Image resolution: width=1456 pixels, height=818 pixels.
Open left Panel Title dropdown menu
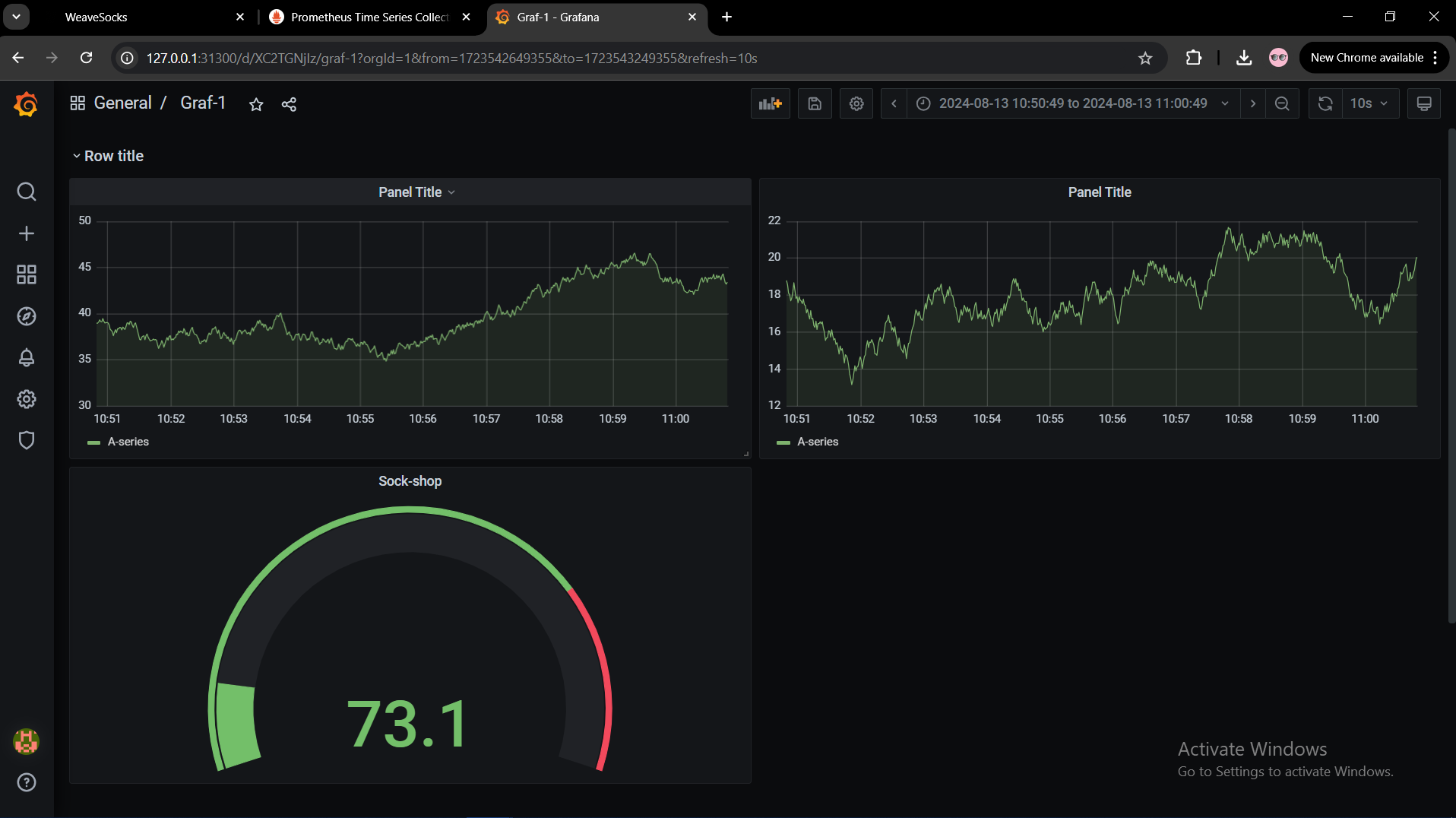pos(416,192)
